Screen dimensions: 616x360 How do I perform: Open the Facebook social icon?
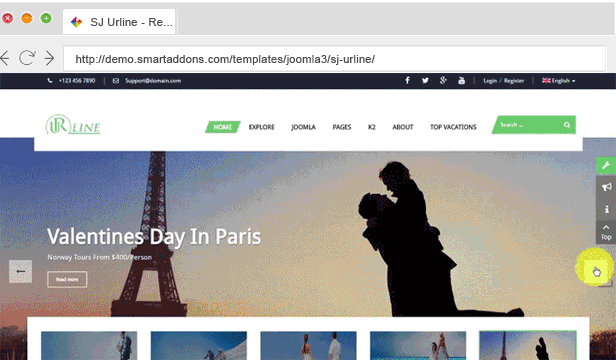(x=407, y=81)
